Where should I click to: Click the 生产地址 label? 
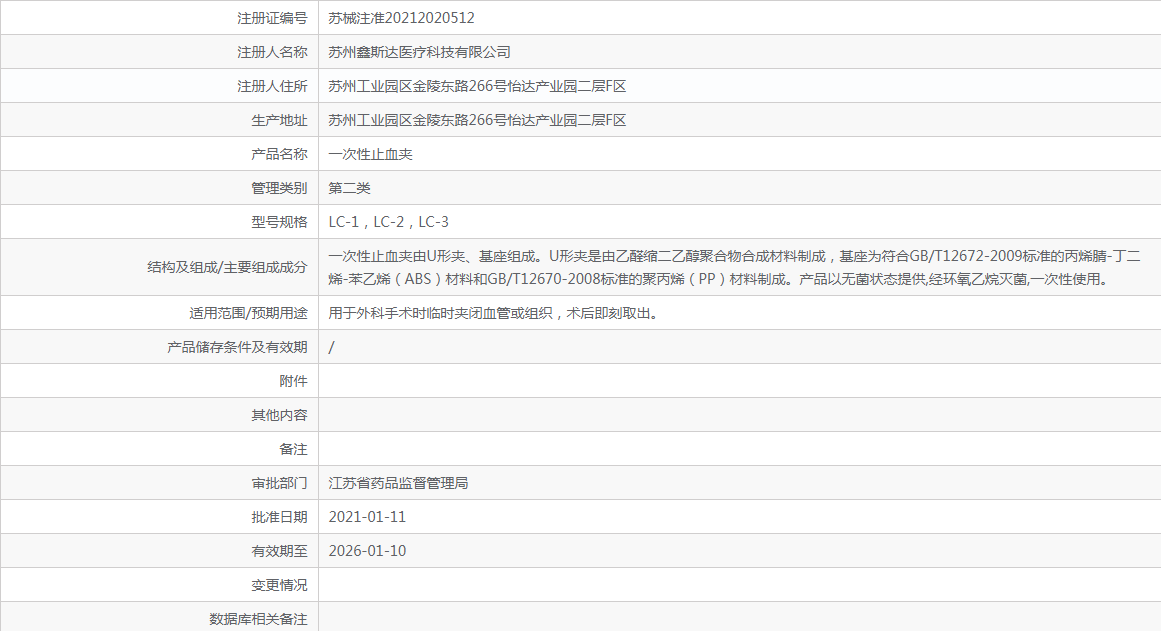click(279, 120)
